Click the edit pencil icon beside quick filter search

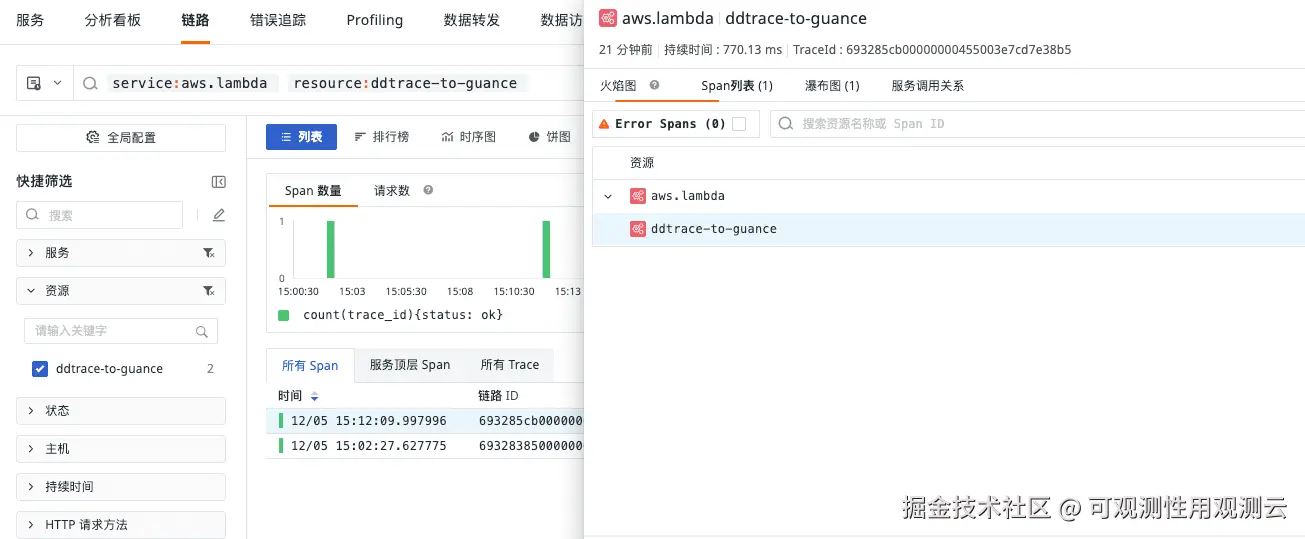pos(219,215)
